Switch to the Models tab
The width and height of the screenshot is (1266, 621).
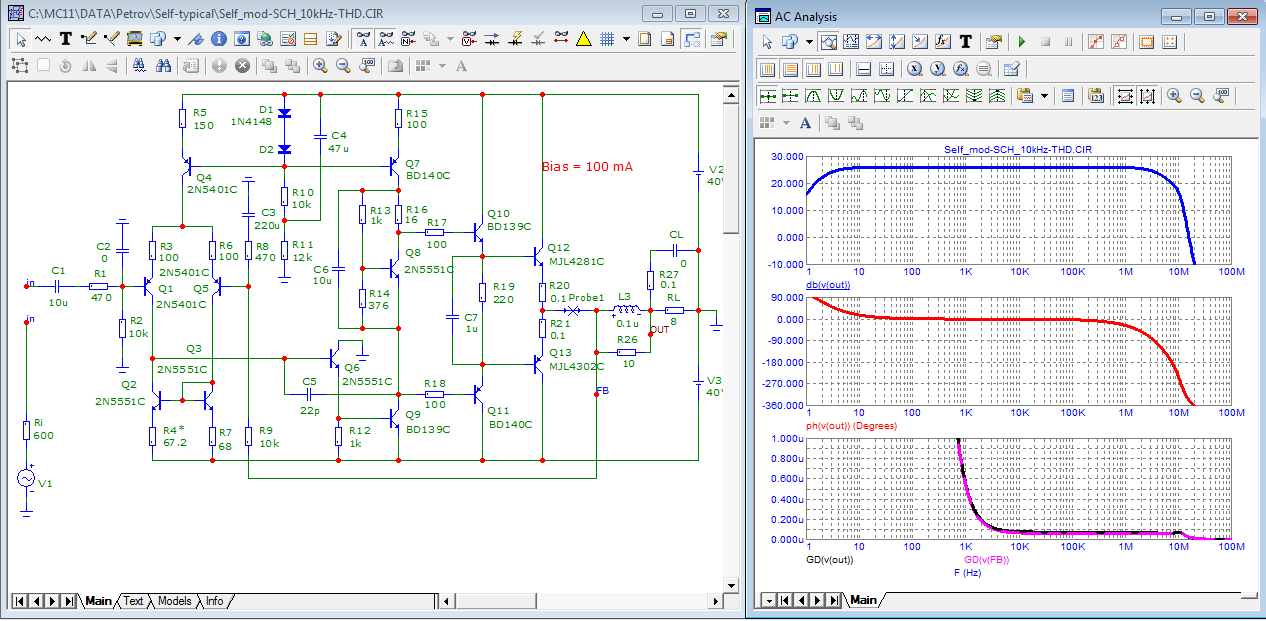click(174, 601)
